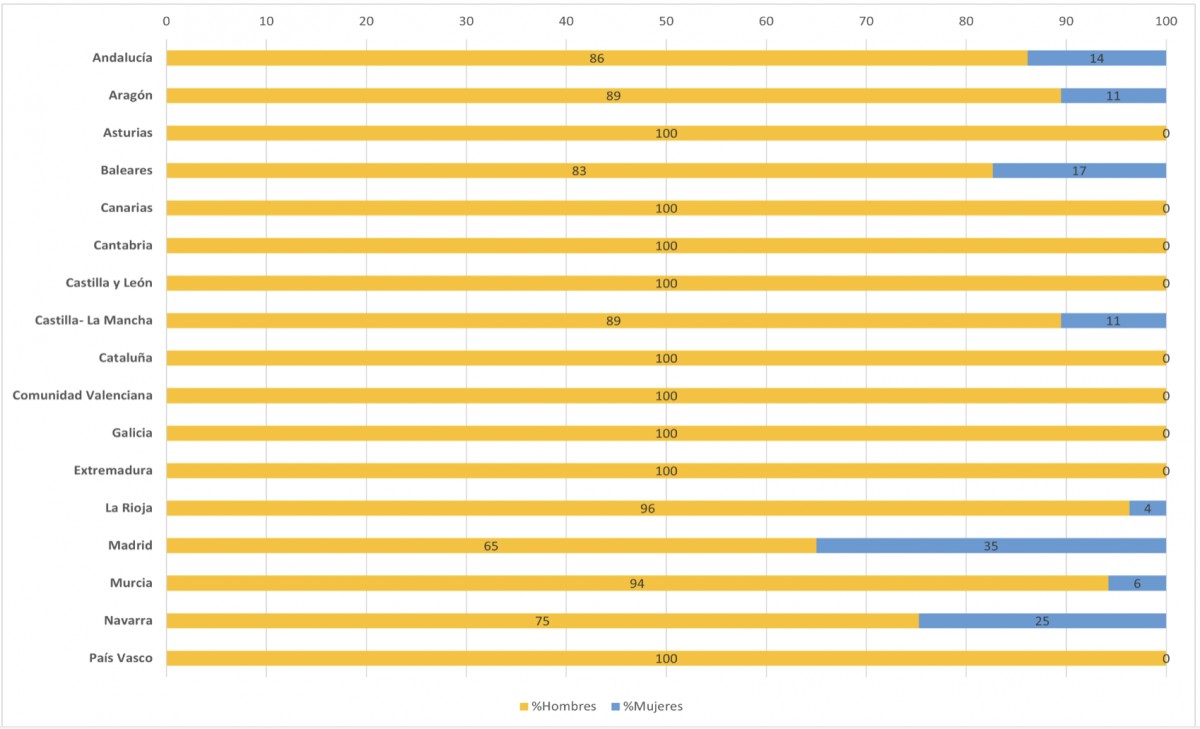Click the Extremadura category label

click(x=113, y=470)
